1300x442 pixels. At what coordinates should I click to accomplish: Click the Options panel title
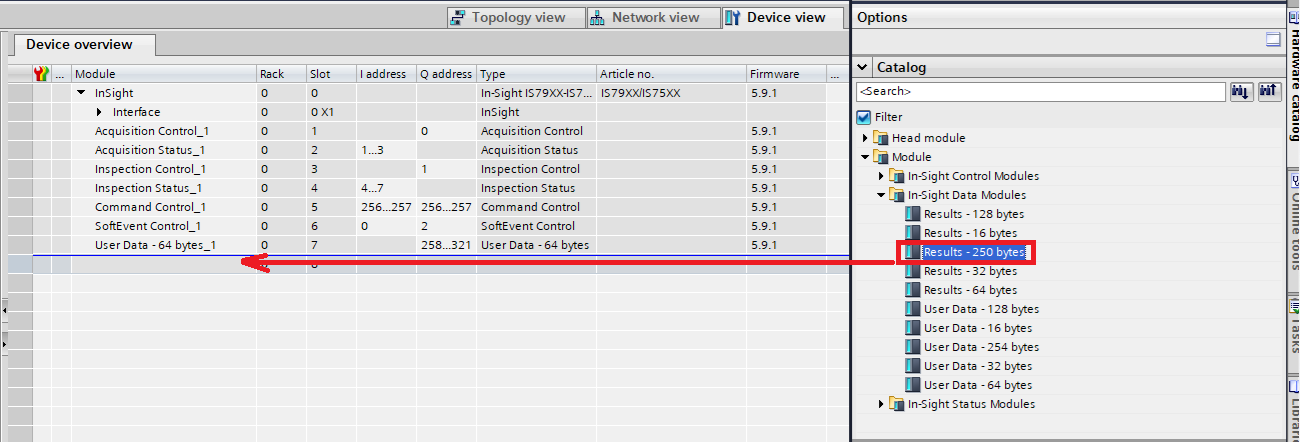click(883, 17)
